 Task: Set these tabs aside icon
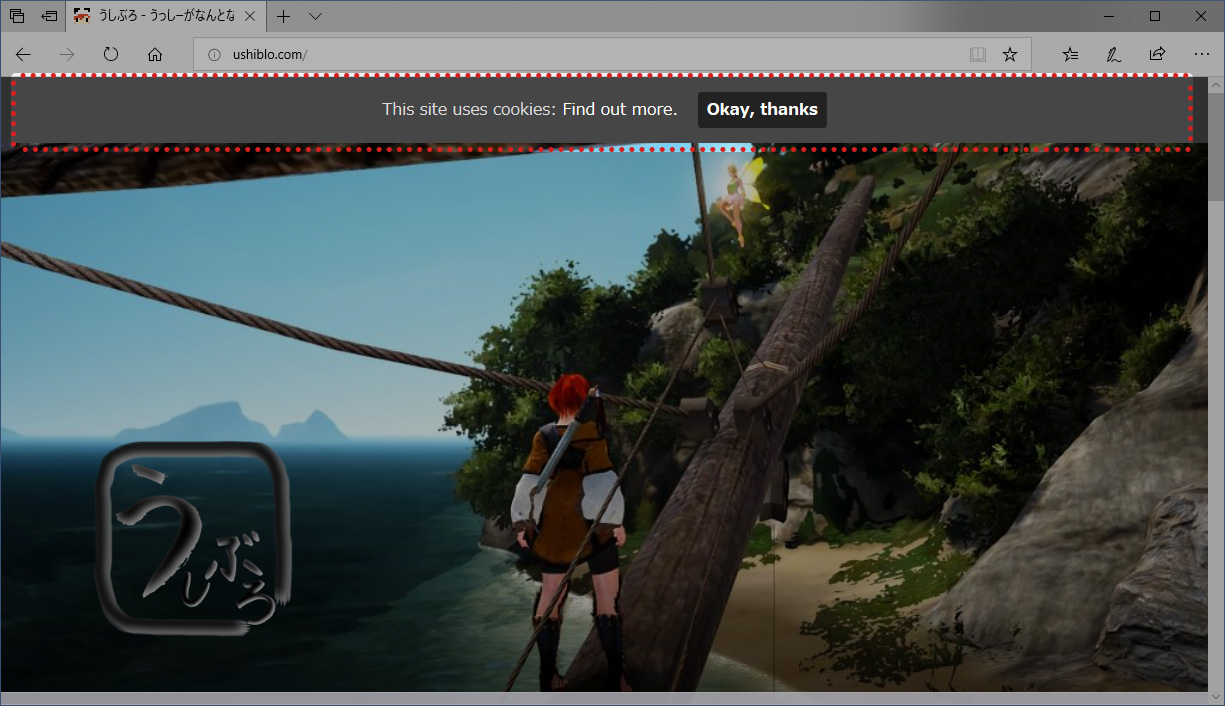coord(49,16)
